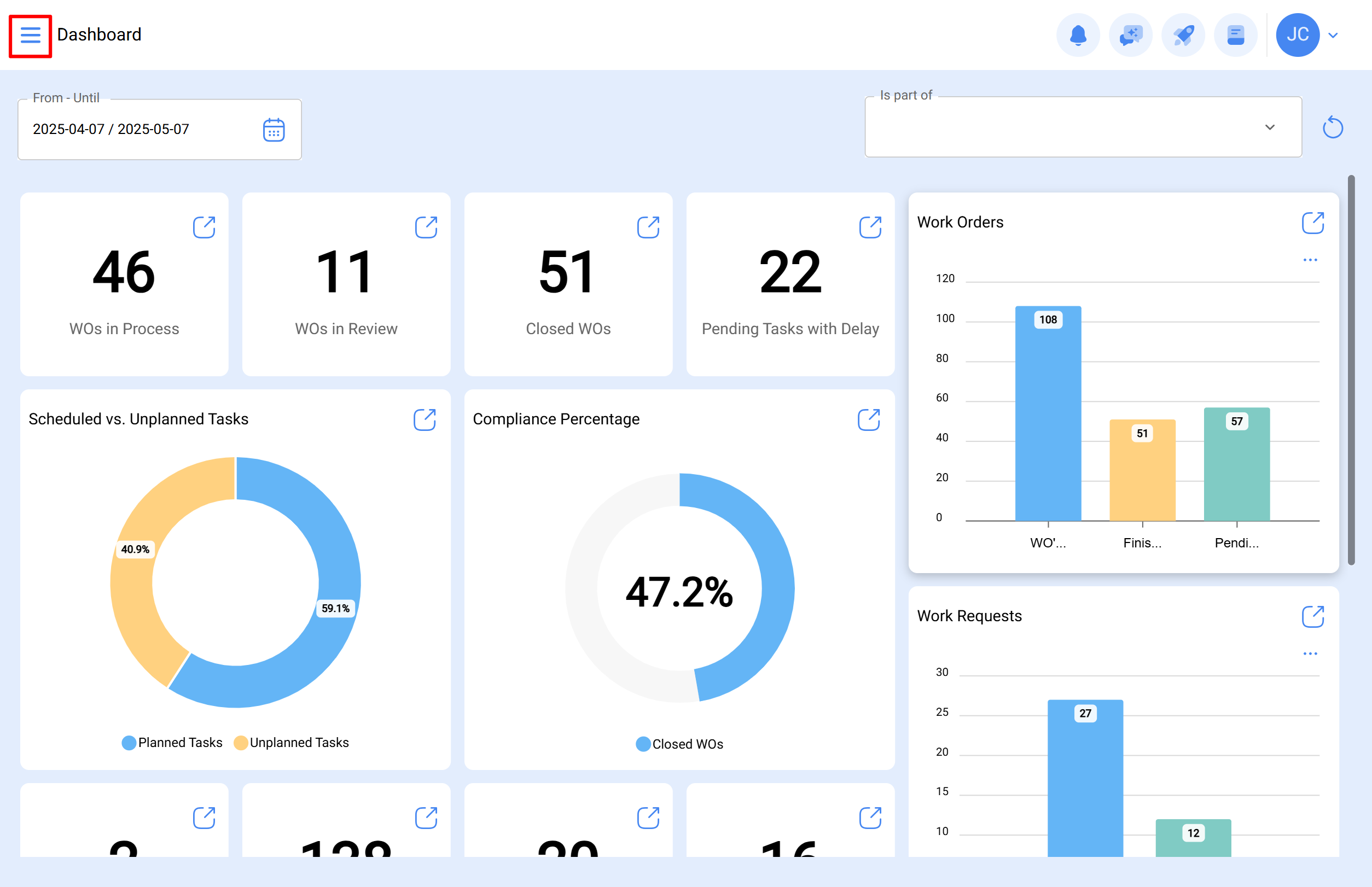This screenshot has height=887, width=1372.
Task: Open the Work Orders chart options menu
Action: click(x=1310, y=260)
